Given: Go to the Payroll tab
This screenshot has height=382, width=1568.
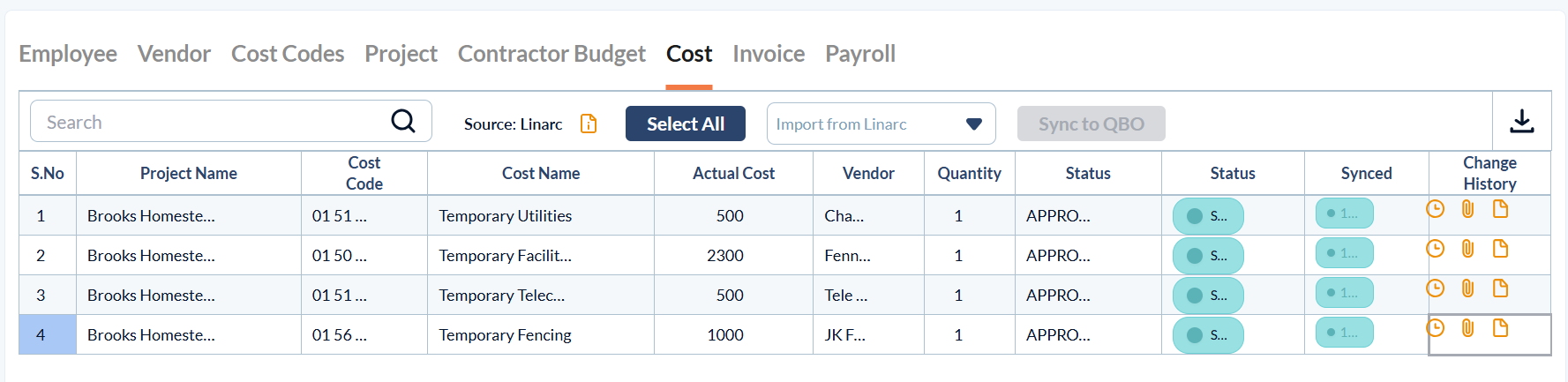Looking at the screenshot, I should coord(859,54).
